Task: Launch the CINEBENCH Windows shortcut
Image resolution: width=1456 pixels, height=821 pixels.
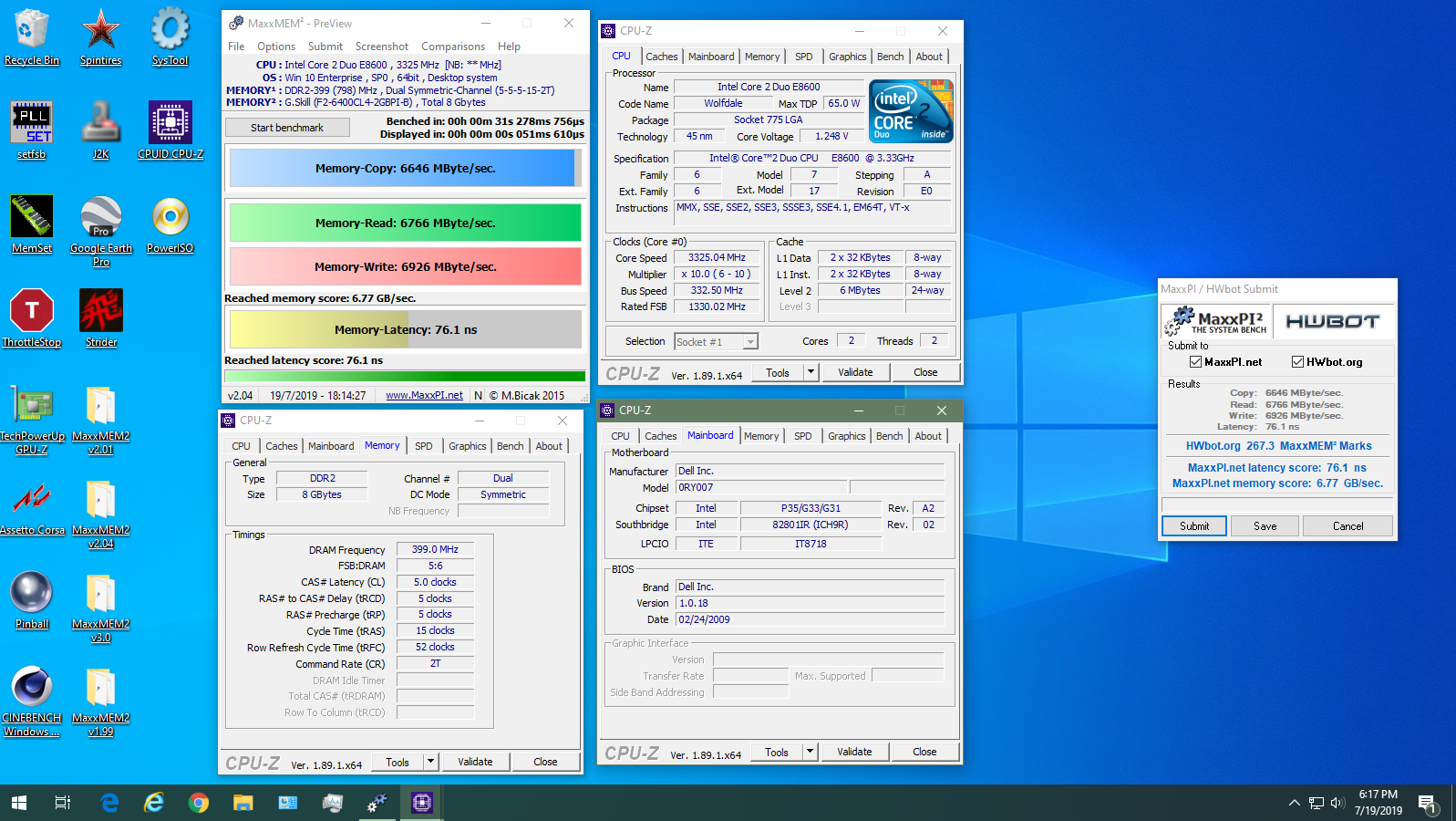Action: pos(32,701)
